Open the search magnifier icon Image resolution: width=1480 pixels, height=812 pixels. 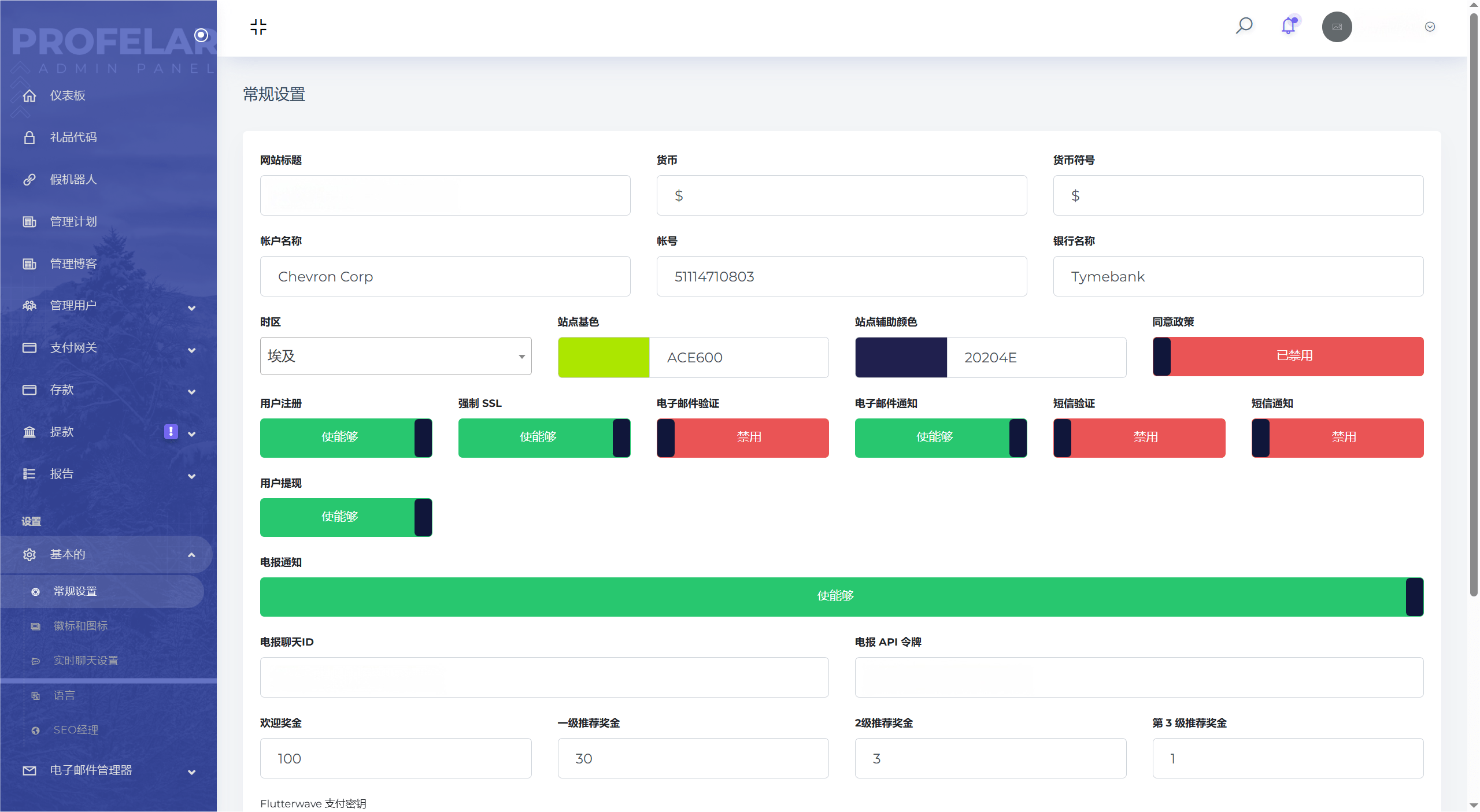(x=1244, y=26)
